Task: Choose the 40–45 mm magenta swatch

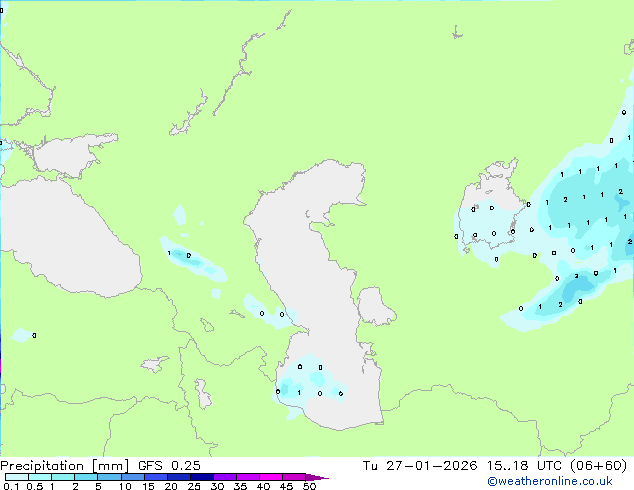Action: pyautogui.click(x=271, y=477)
